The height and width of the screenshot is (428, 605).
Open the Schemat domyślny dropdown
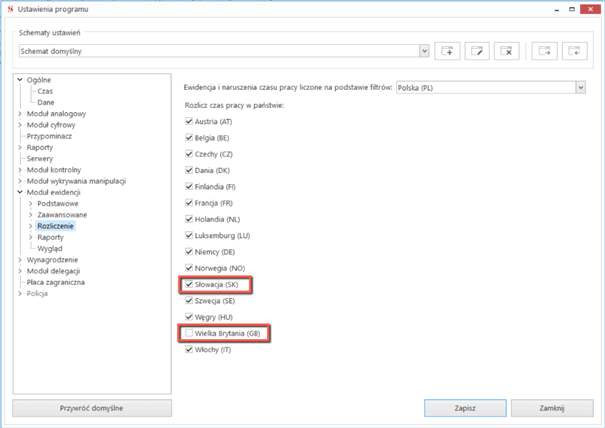(x=424, y=50)
